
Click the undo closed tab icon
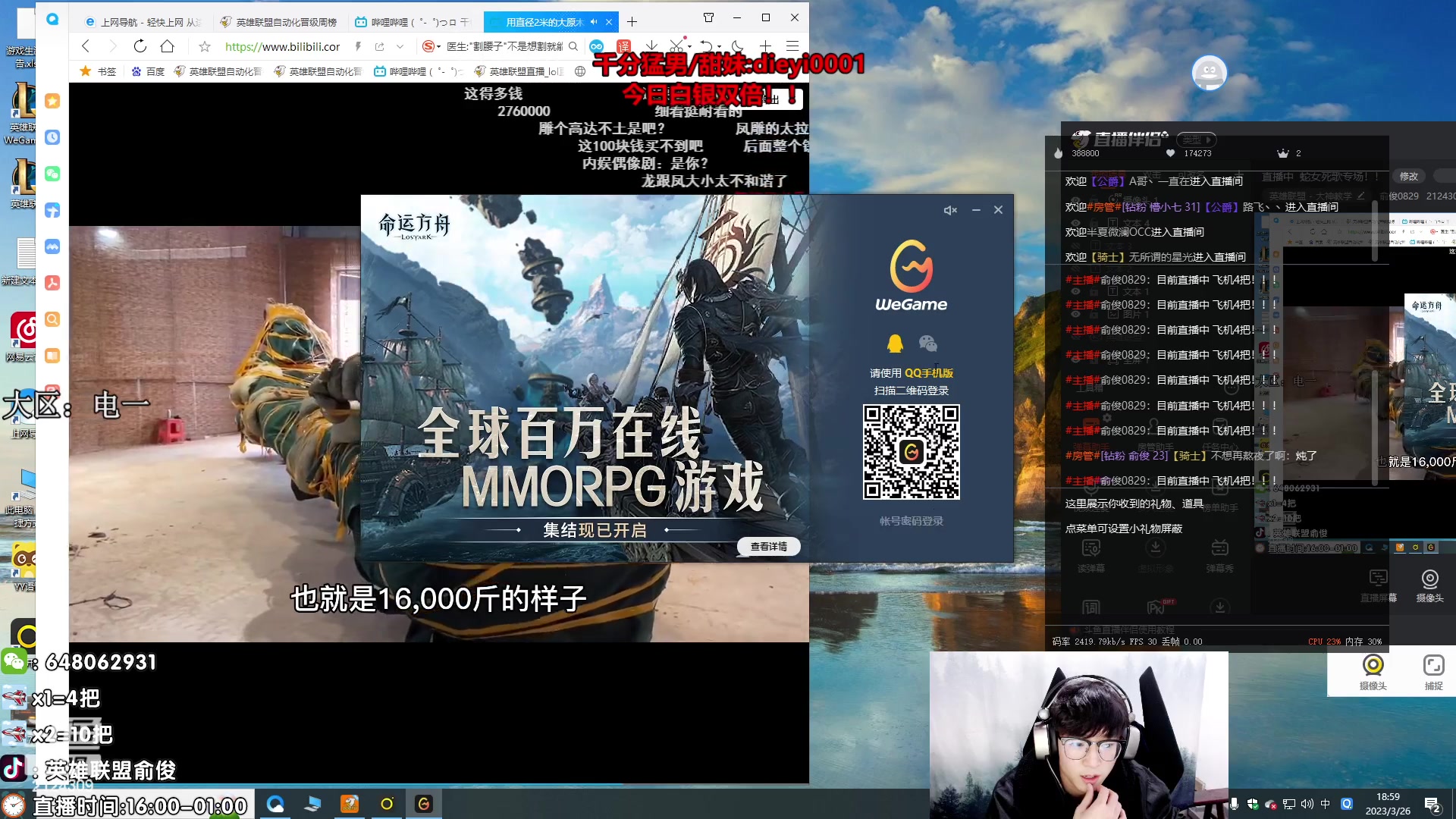point(707,46)
